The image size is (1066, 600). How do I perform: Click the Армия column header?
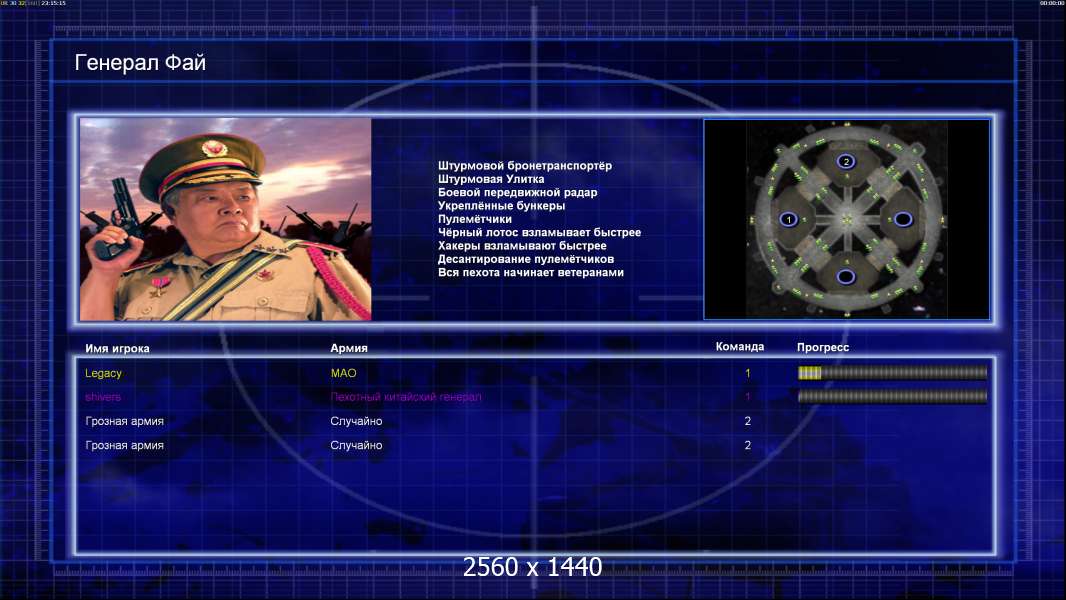pyautogui.click(x=349, y=348)
